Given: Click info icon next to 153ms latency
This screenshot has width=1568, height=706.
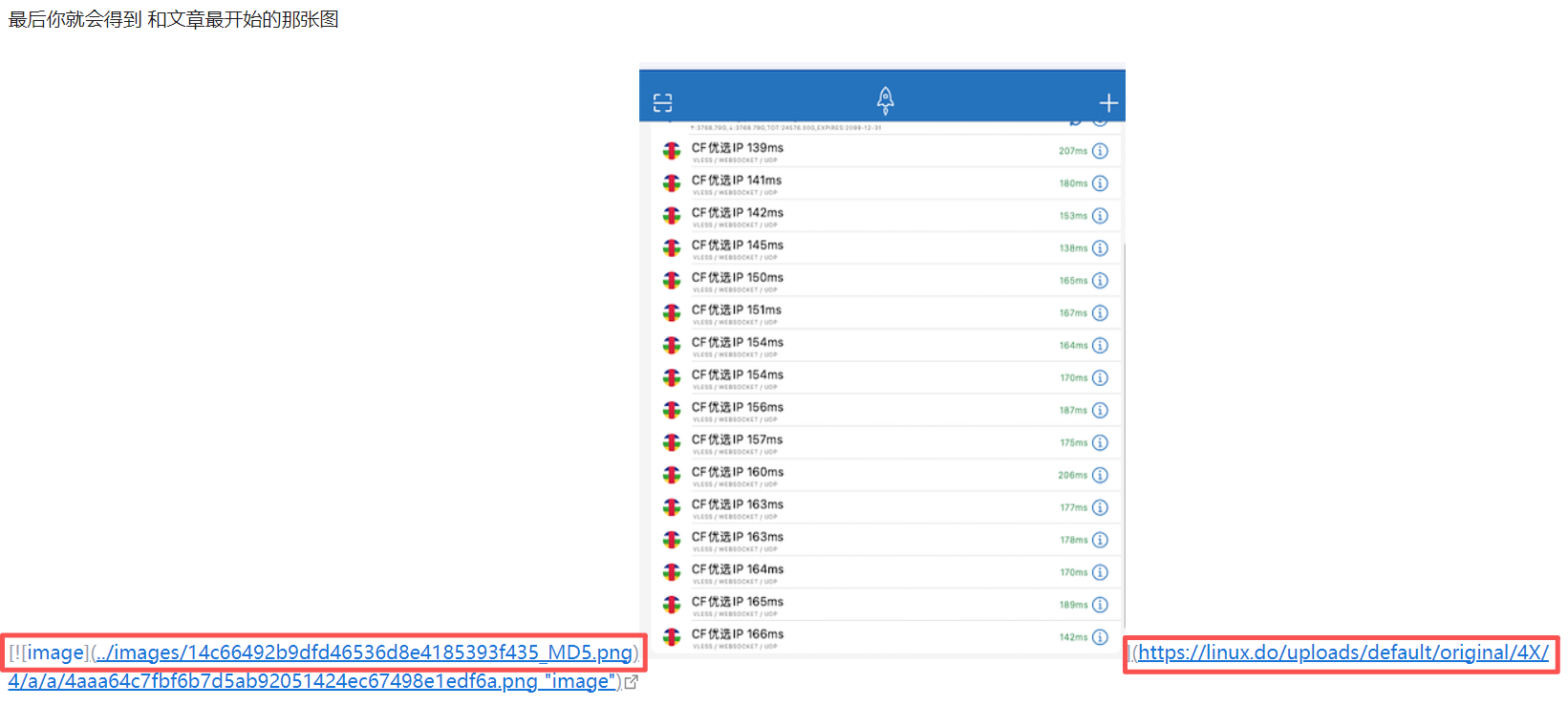Looking at the screenshot, I should pos(1100,216).
